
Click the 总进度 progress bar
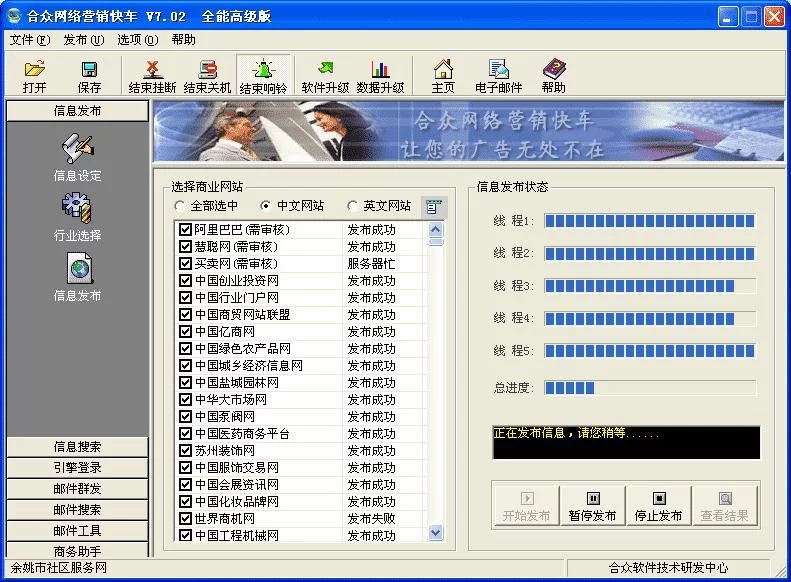pos(650,388)
